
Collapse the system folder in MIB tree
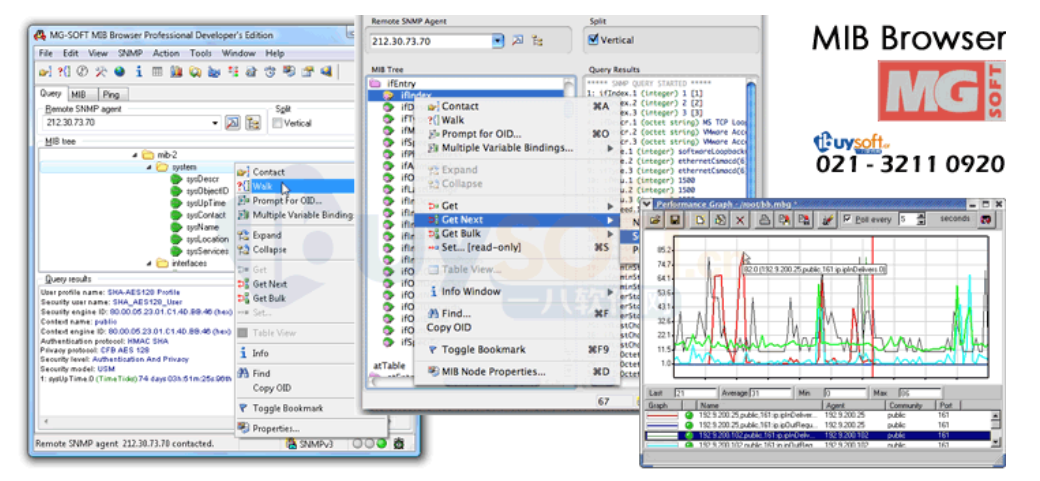pyautogui.click(x=149, y=167)
